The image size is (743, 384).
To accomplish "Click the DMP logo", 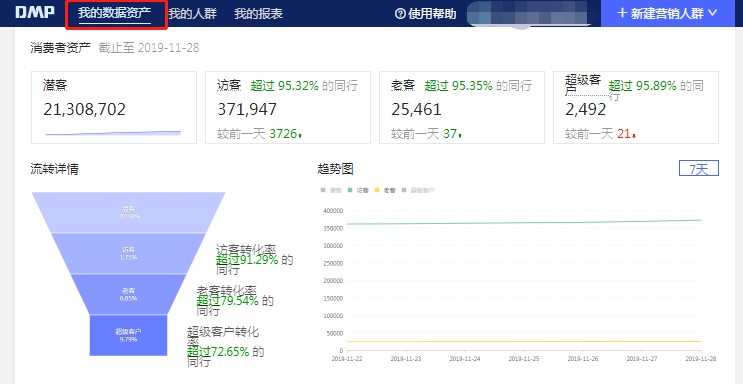I will pyautogui.click(x=35, y=13).
